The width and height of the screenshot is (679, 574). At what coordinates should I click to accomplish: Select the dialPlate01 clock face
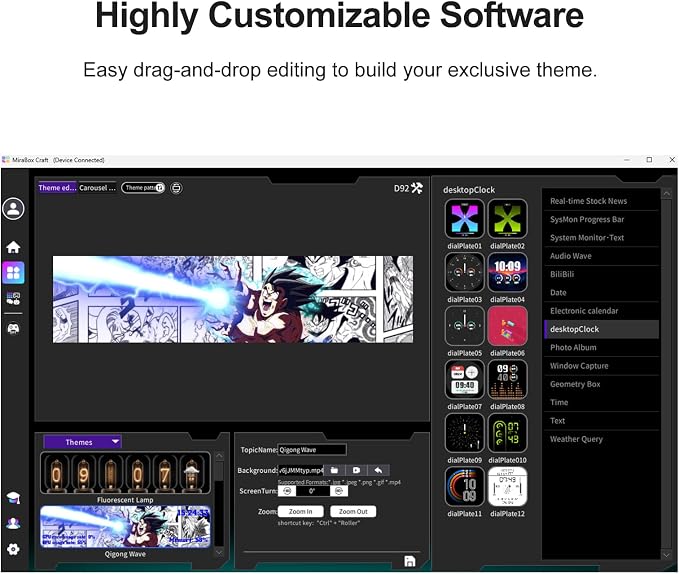coord(464,219)
